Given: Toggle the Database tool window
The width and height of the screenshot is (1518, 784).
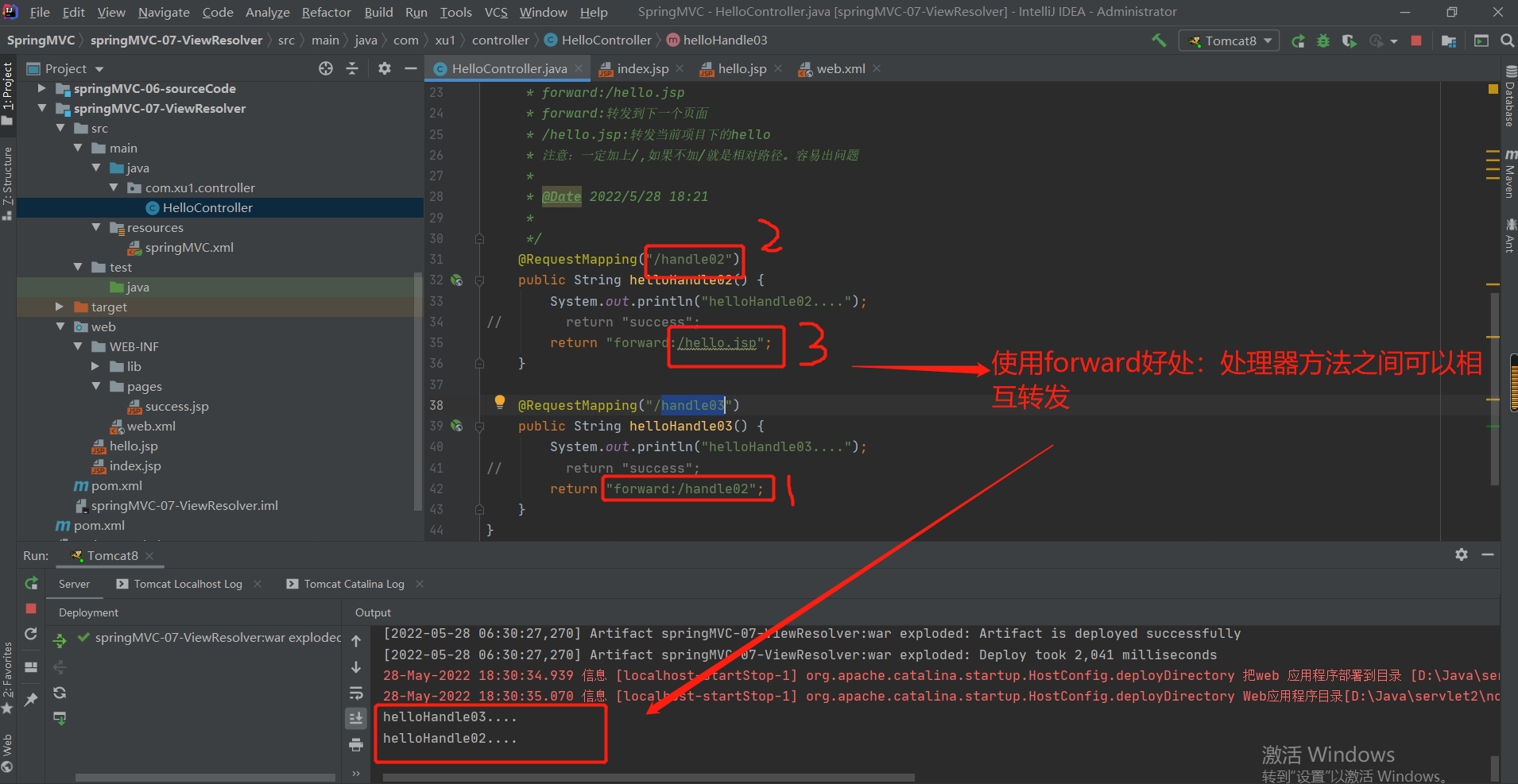Looking at the screenshot, I should (x=1510, y=97).
